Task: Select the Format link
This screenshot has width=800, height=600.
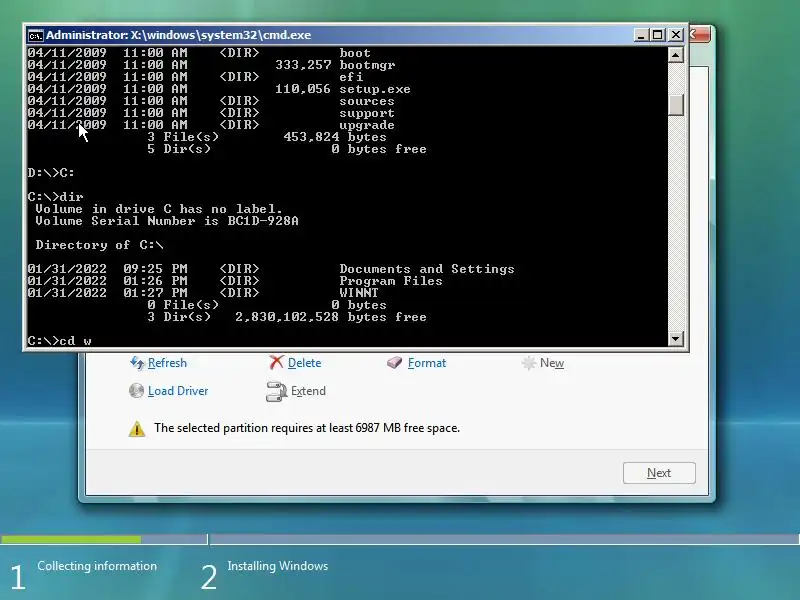Action: 427,363
